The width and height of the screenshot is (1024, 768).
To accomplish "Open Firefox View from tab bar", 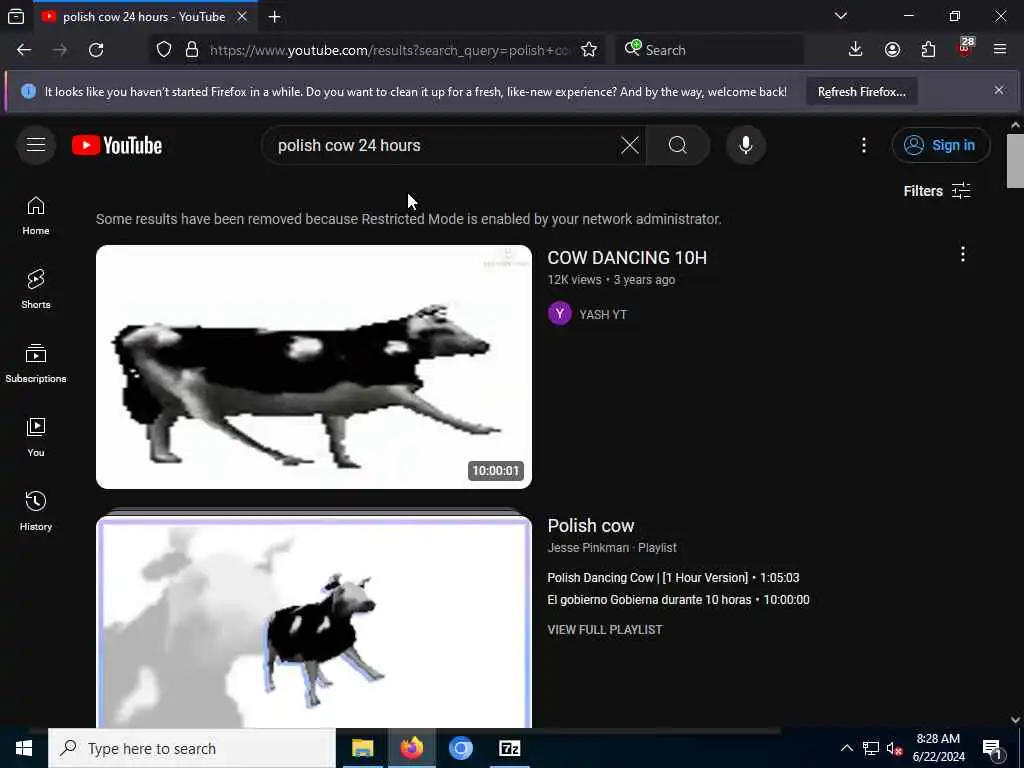I will pyautogui.click(x=16, y=16).
